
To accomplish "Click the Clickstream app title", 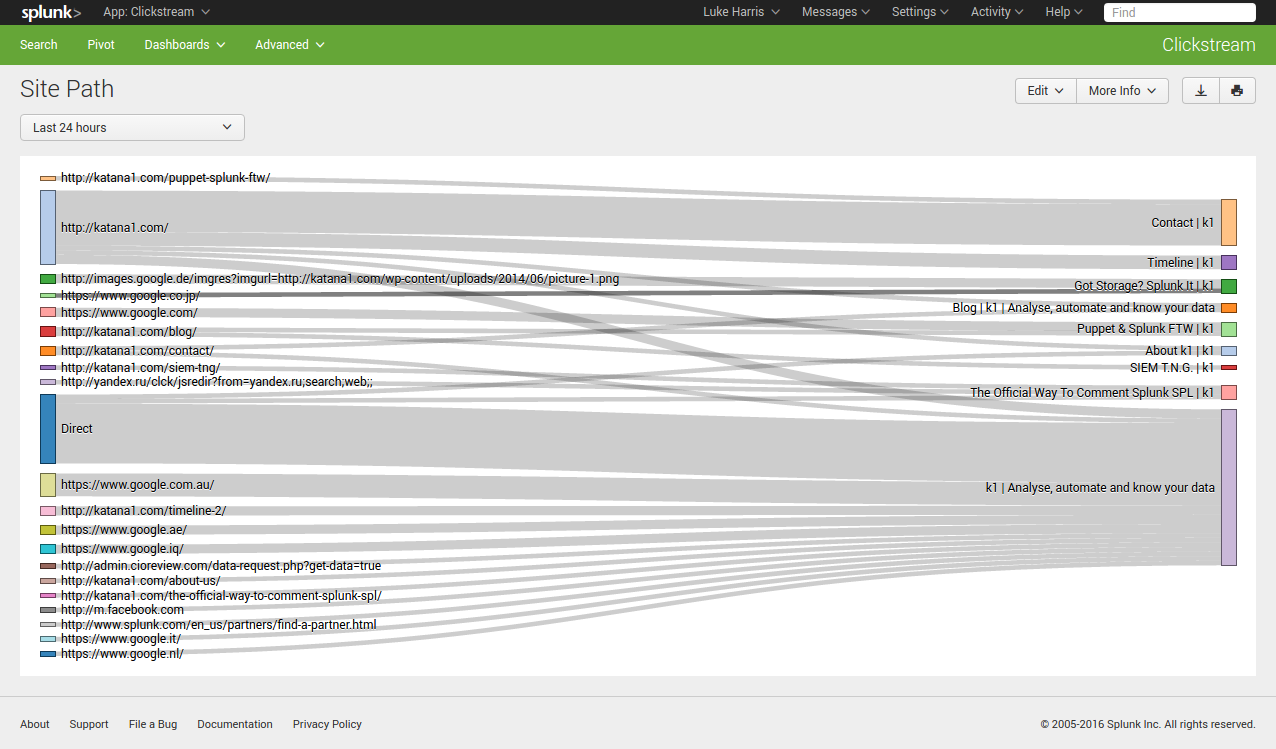I will coord(1208,45).
